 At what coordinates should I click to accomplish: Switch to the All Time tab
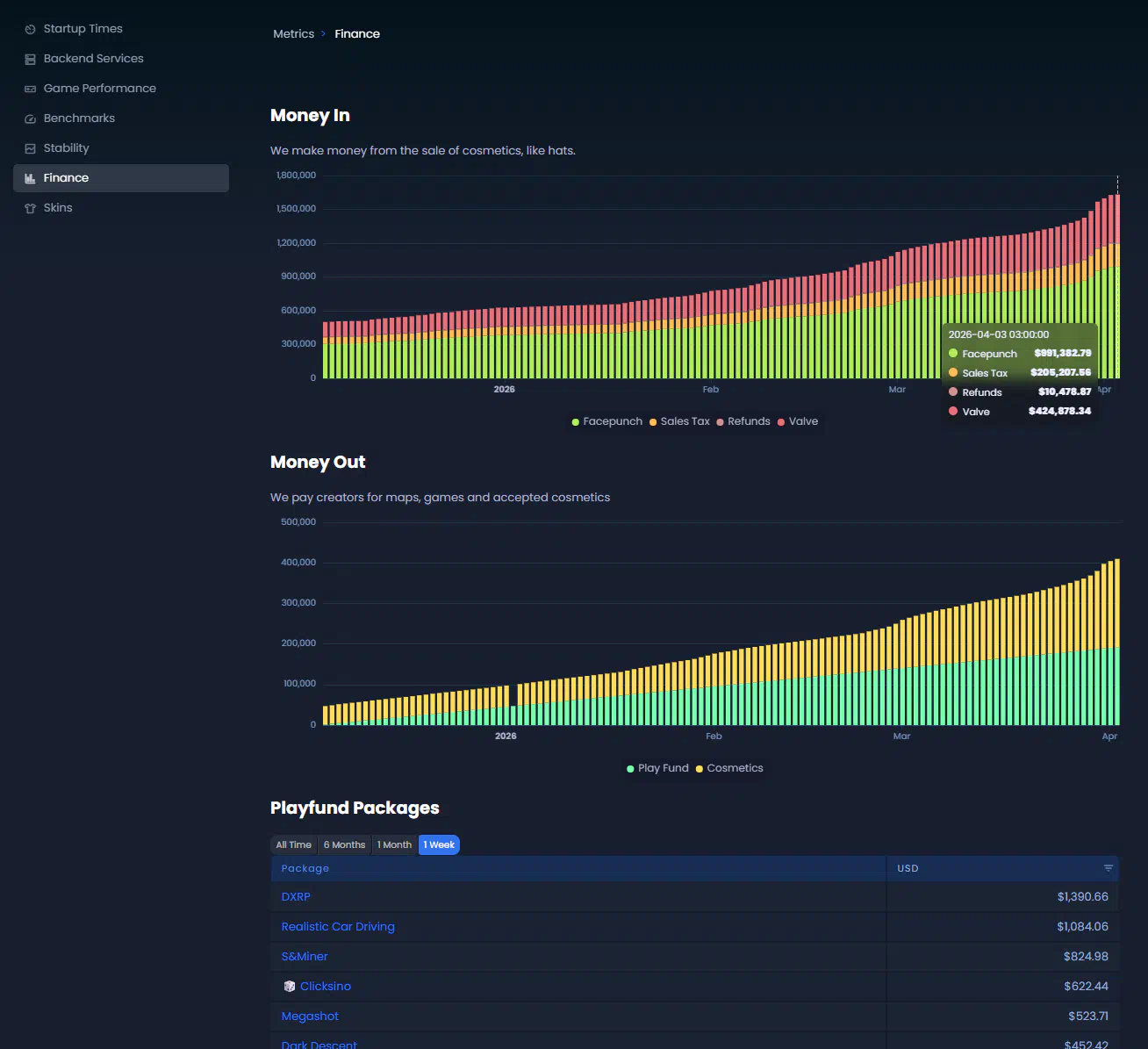pyautogui.click(x=293, y=844)
